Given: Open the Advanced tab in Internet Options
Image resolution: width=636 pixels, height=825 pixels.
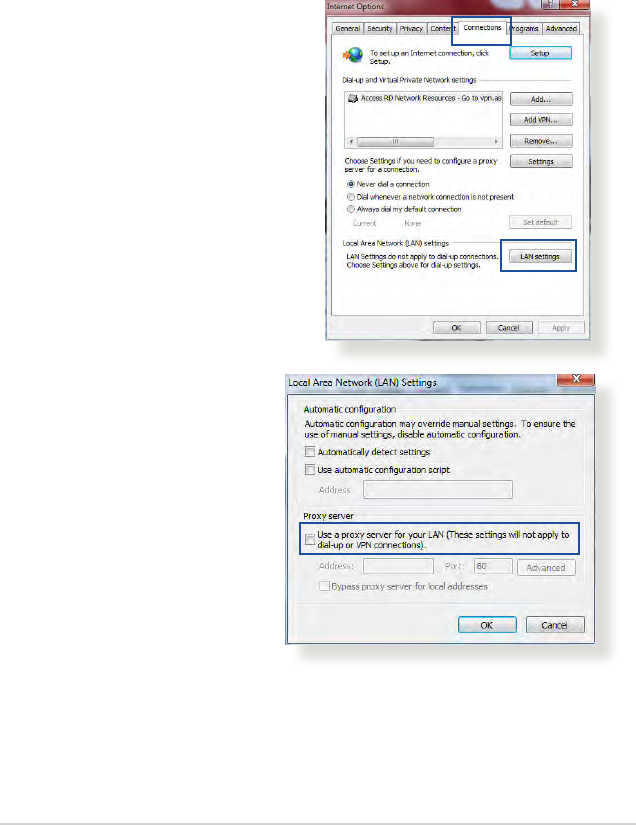Looking at the screenshot, I should pos(561,28).
